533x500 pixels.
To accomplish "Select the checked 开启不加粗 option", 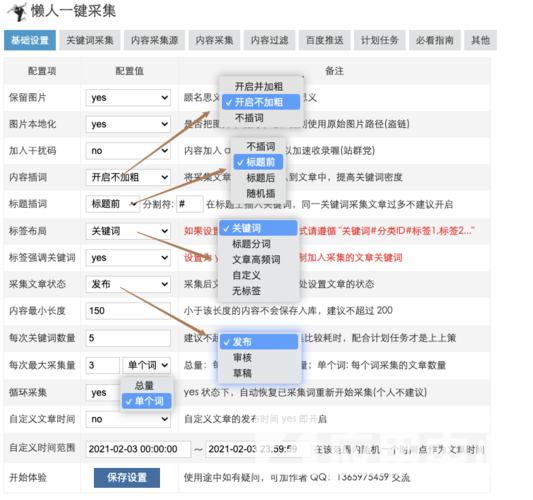I will (x=261, y=102).
